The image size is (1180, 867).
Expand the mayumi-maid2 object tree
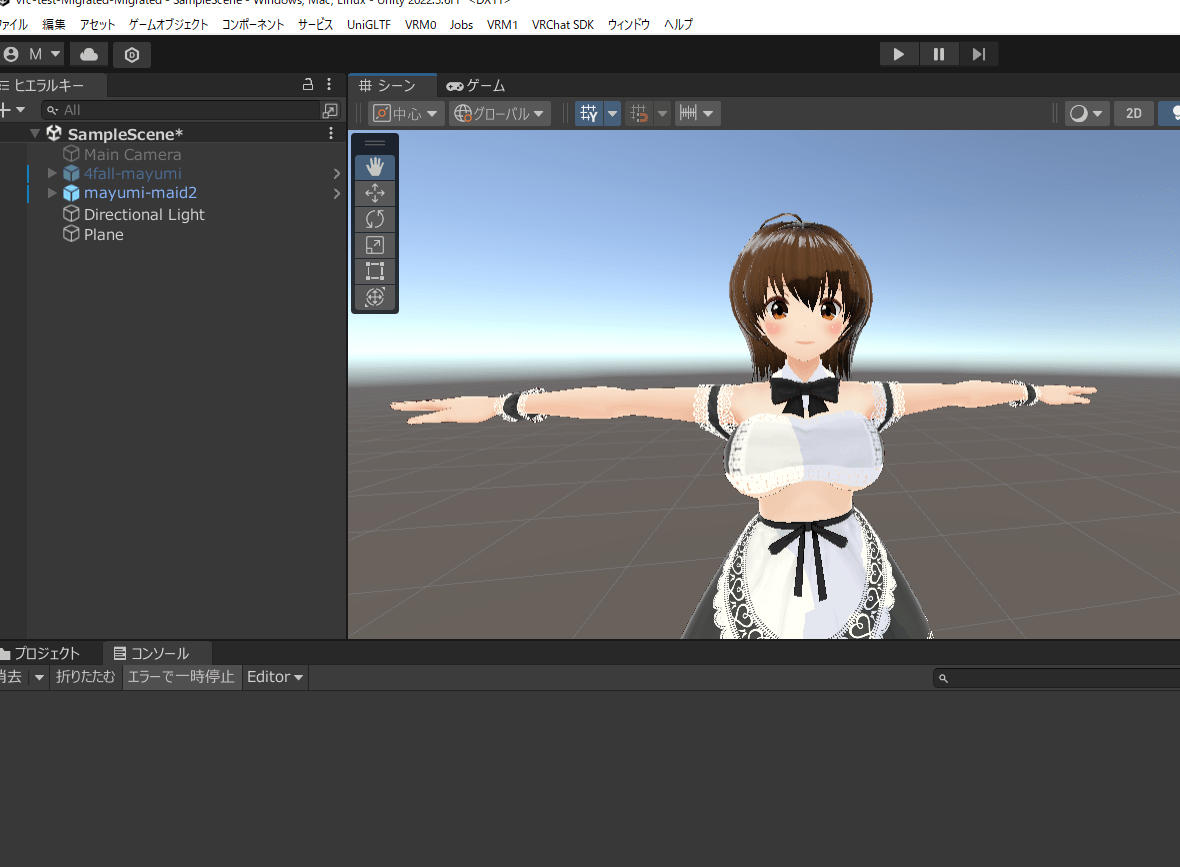click(52, 193)
